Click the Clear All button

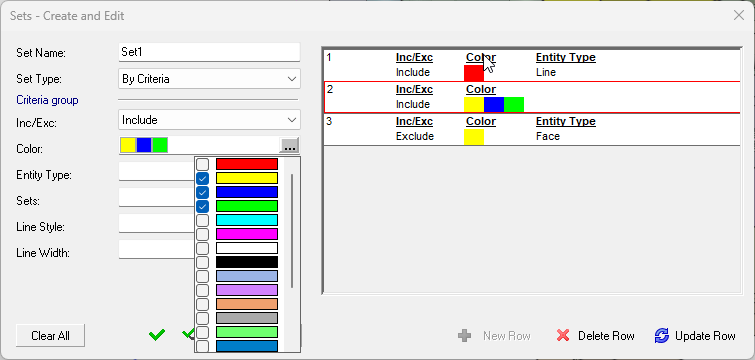[x=51, y=335]
